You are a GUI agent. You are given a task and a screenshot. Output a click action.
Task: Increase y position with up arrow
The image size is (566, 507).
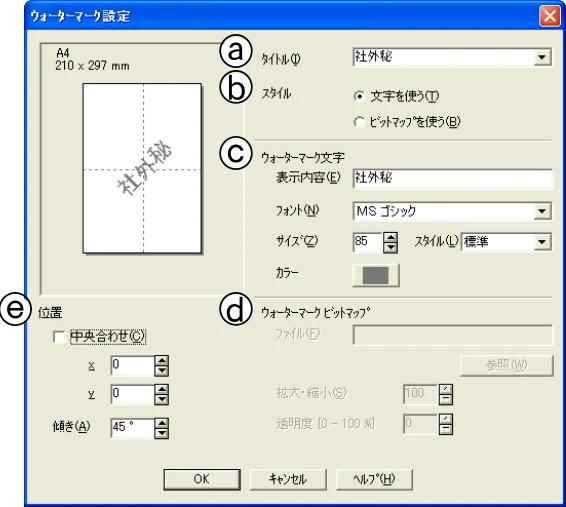coord(161,390)
